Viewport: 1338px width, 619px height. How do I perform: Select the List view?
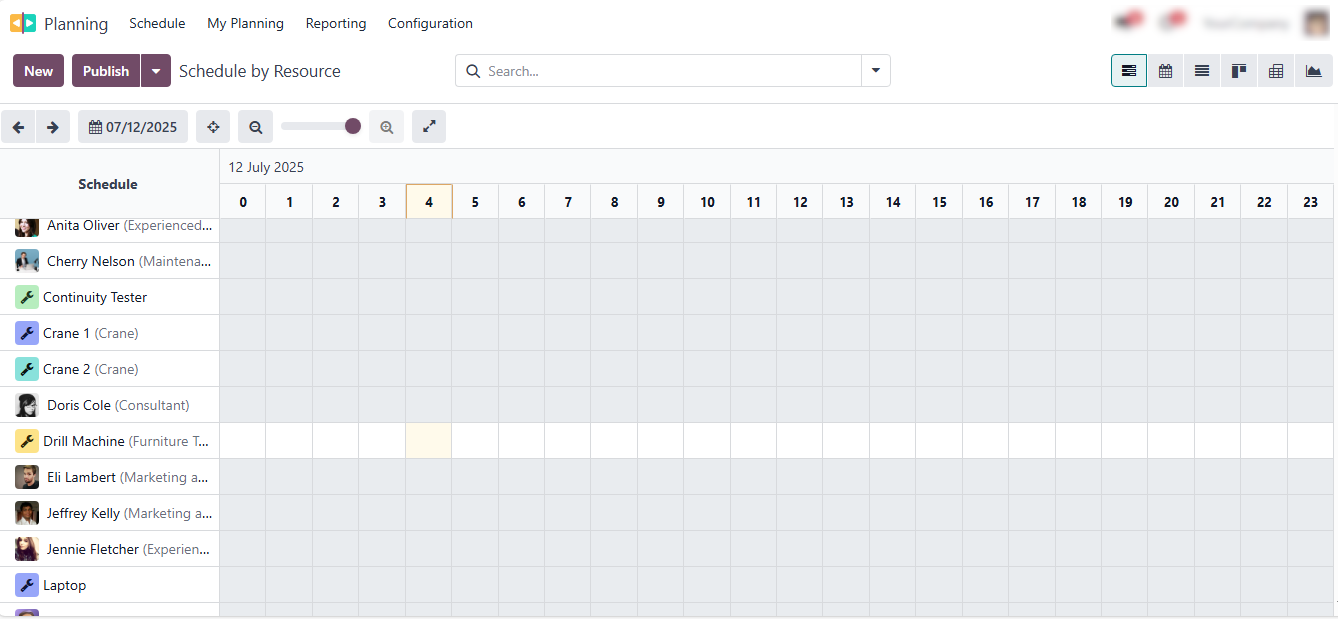pyautogui.click(x=1201, y=70)
